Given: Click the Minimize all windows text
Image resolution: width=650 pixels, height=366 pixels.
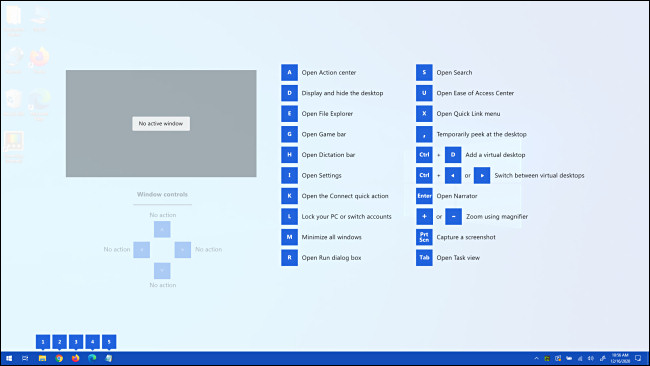Looking at the screenshot, I should [x=332, y=237].
